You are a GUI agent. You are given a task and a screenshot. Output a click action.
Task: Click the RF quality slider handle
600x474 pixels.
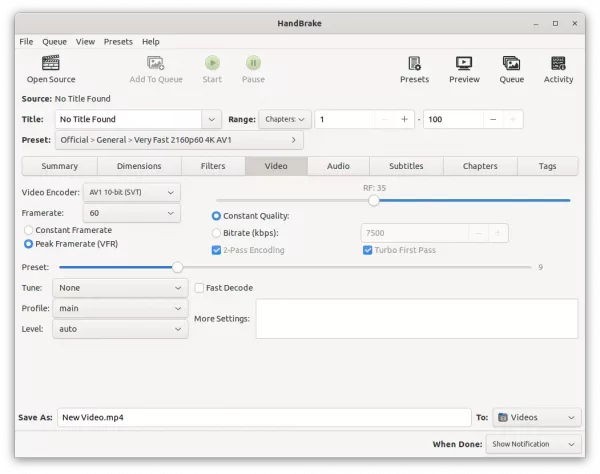click(x=374, y=200)
